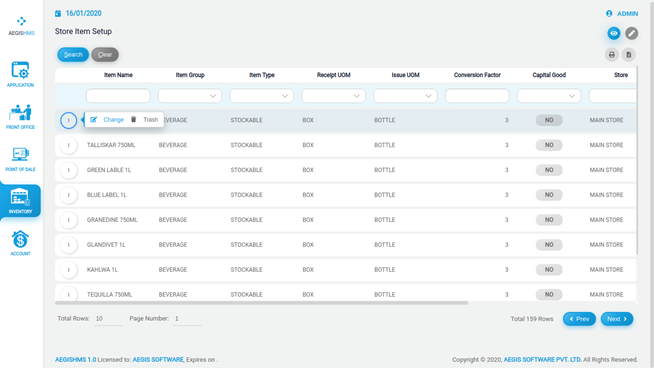Choose Trash from the row action menu

pos(144,120)
